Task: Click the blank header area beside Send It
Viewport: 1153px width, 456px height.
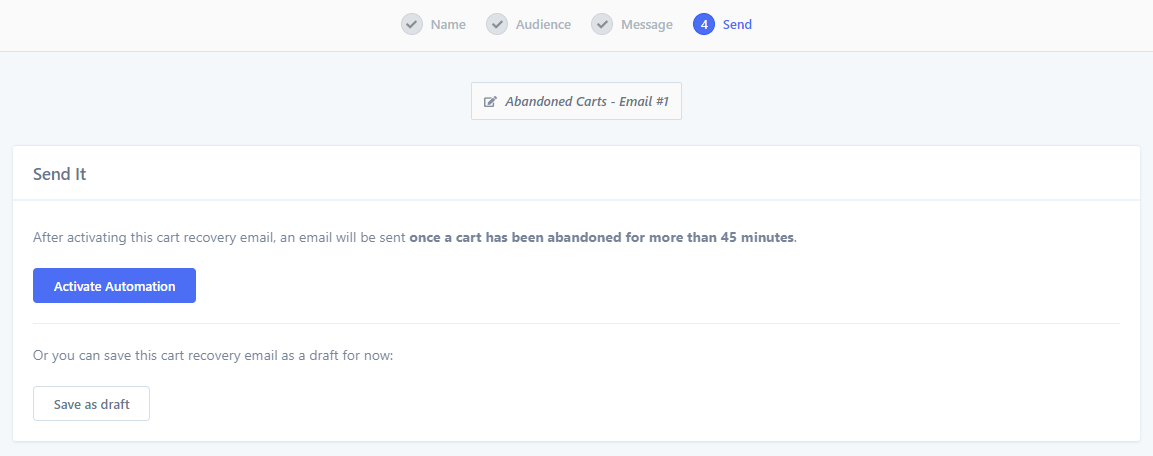Action: coord(610,174)
